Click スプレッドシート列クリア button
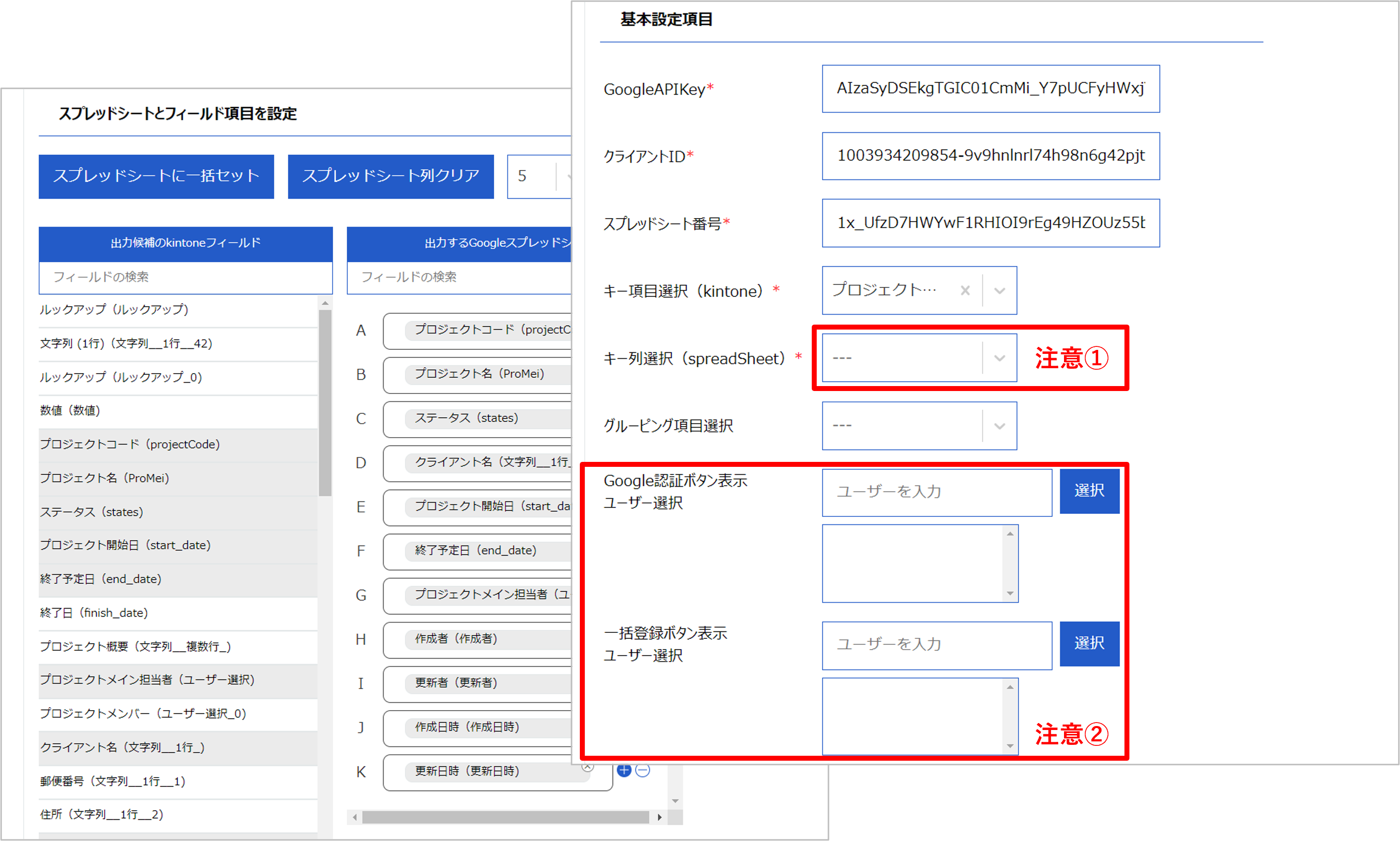Viewport: 1400px width, 841px height. pyautogui.click(x=391, y=176)
